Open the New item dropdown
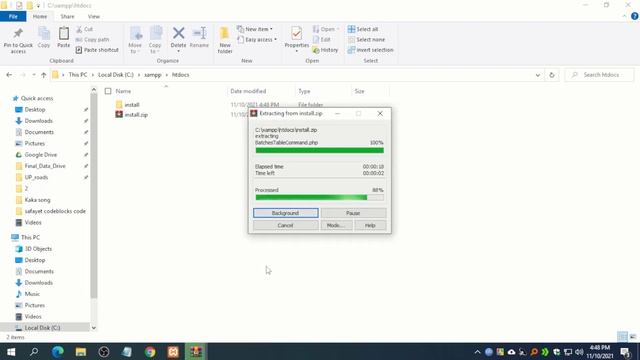The height and width of the screenshot is (360, 640). [x=255, y=29]
